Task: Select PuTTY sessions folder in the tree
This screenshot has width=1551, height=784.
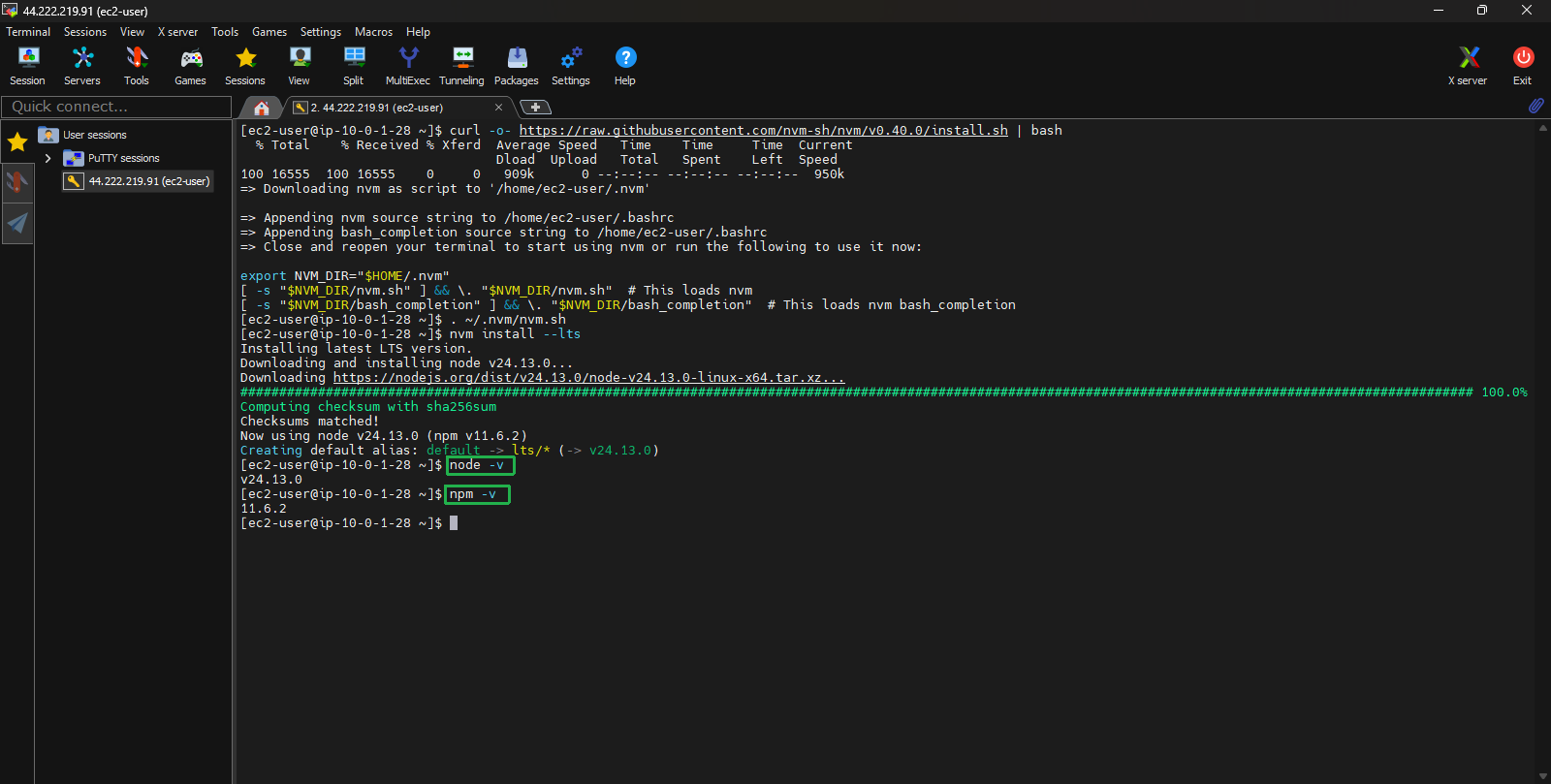Action: click(123, 158)
